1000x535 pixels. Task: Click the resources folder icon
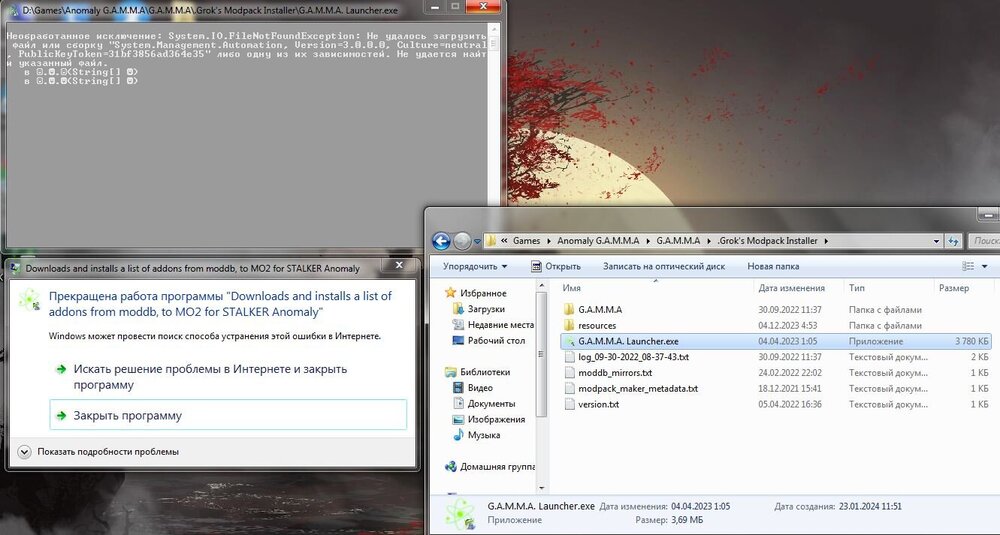(569, 325)
